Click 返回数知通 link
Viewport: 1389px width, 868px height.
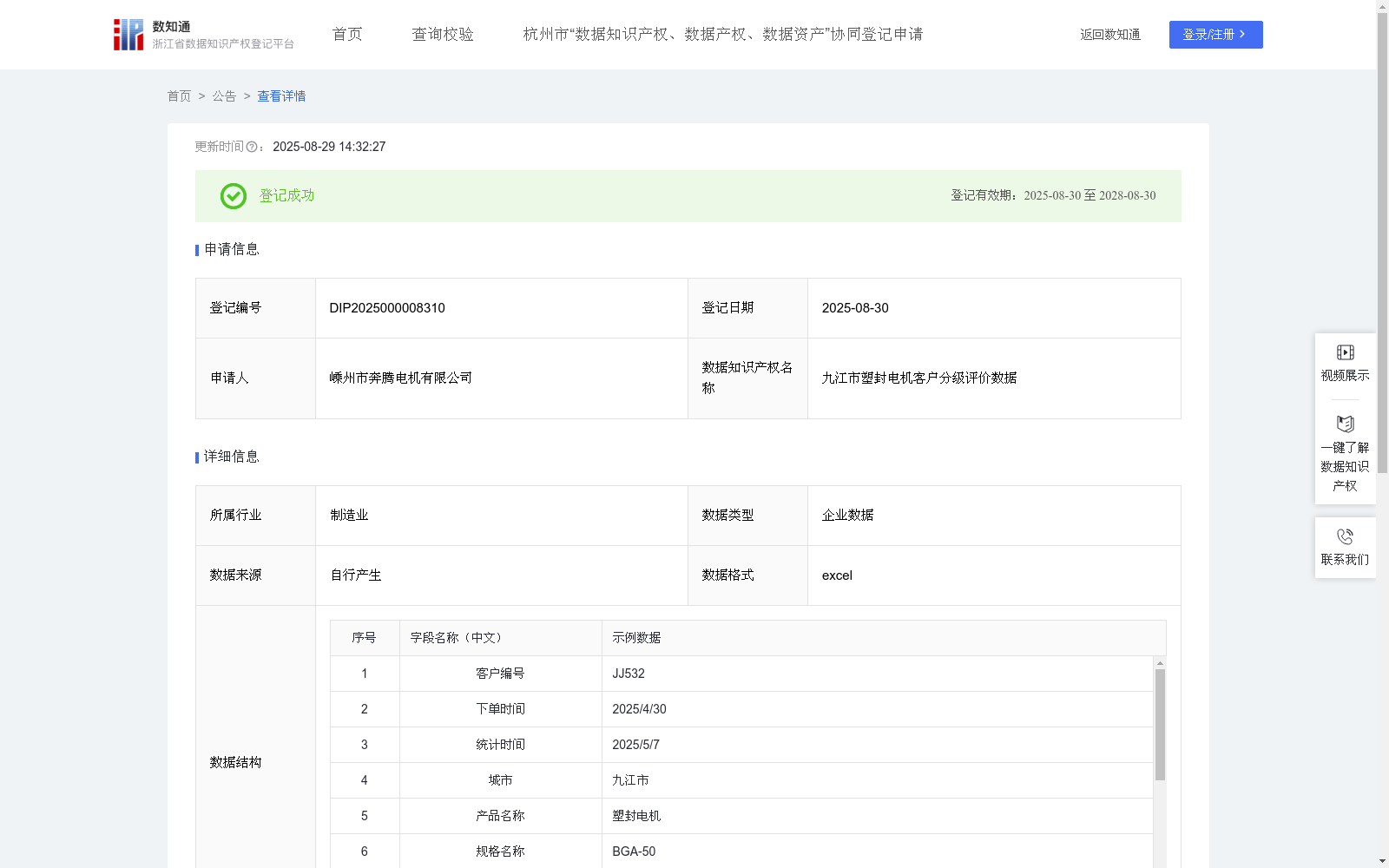pyautogui.click(x=1110, y=35)
